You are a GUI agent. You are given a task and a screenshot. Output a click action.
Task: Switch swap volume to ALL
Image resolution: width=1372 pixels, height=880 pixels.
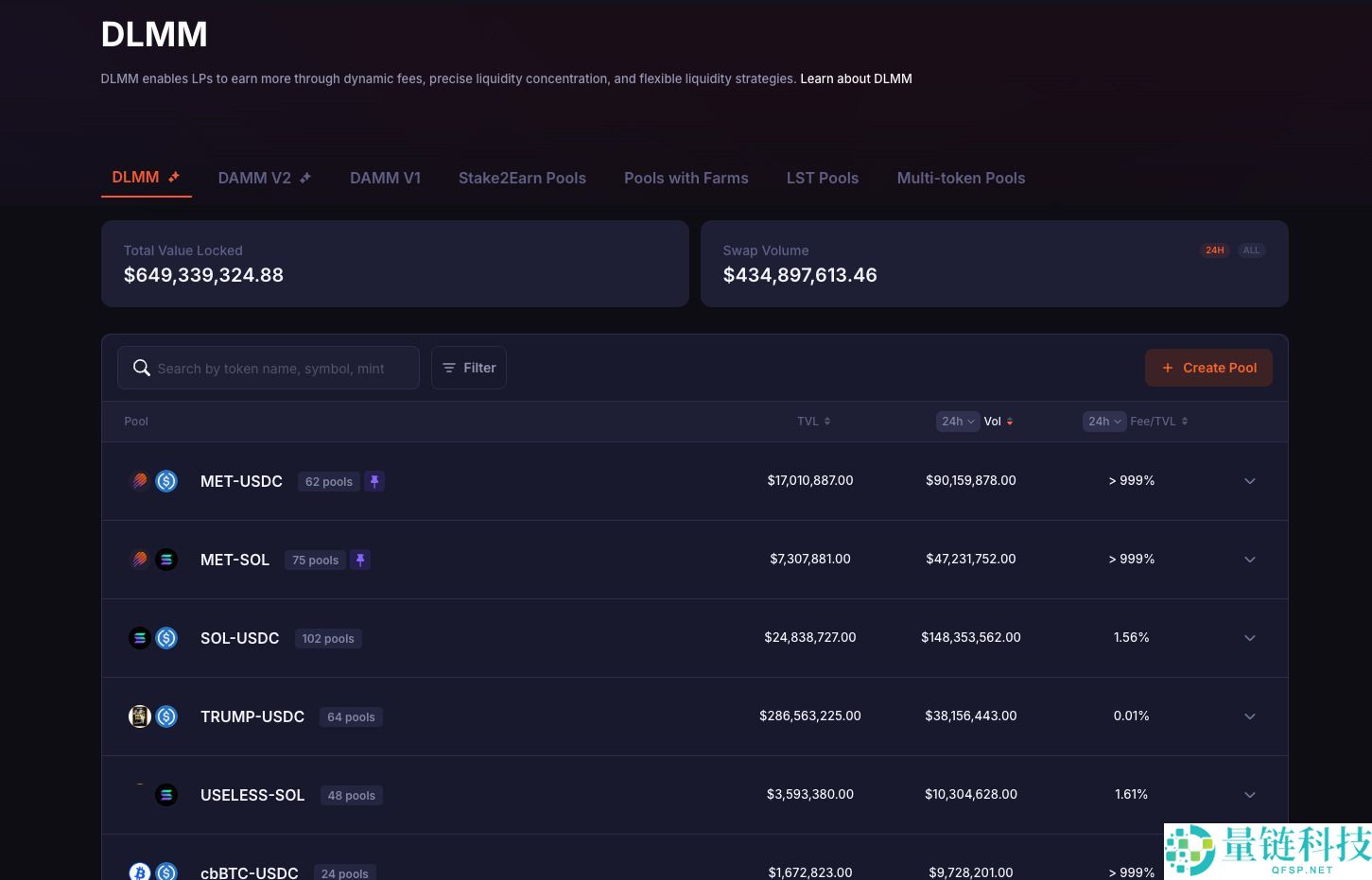coord(1251,250)
